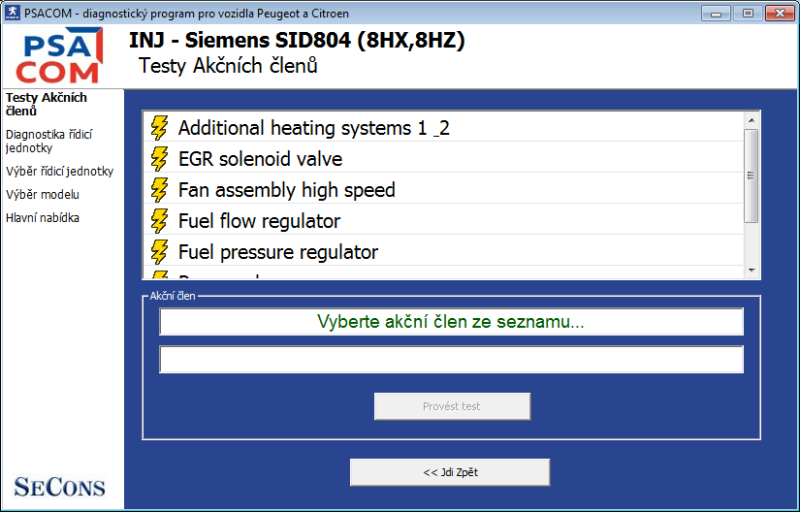800x512 pixels.
Task: Go to Výběr řídicí jednotky
Action: point(60,171)
